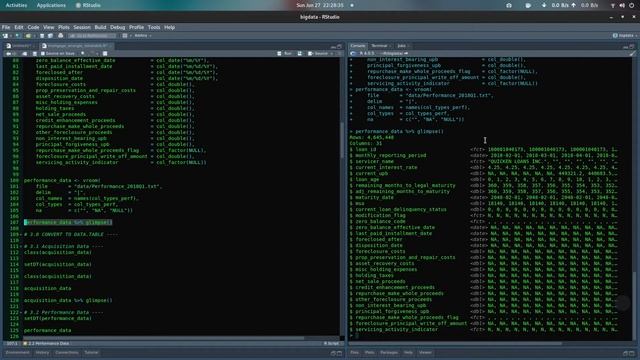Open the Activities overview

16,5
